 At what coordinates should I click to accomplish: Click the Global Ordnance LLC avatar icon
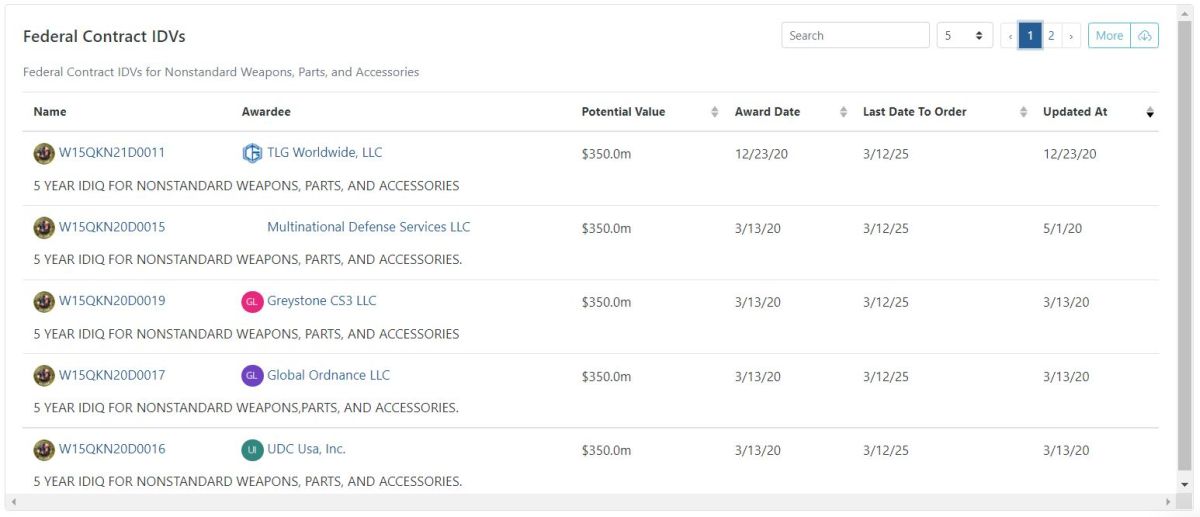click(252, 376)
